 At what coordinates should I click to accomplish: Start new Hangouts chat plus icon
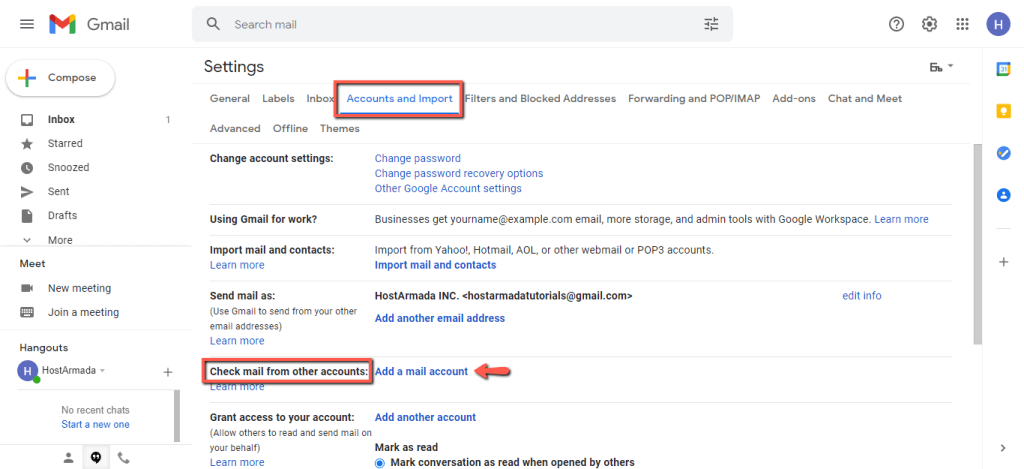[x=168, y=372]
